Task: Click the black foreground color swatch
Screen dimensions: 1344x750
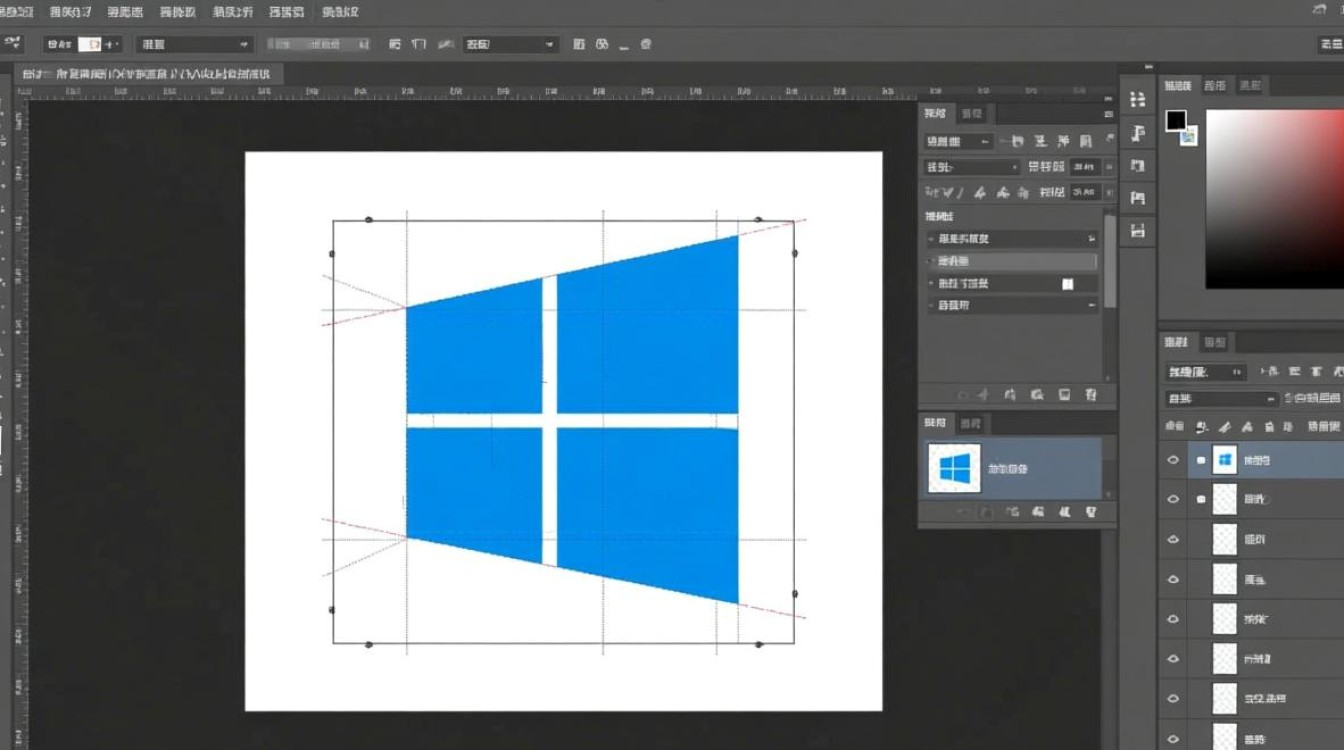Action: pos(1175,121)
